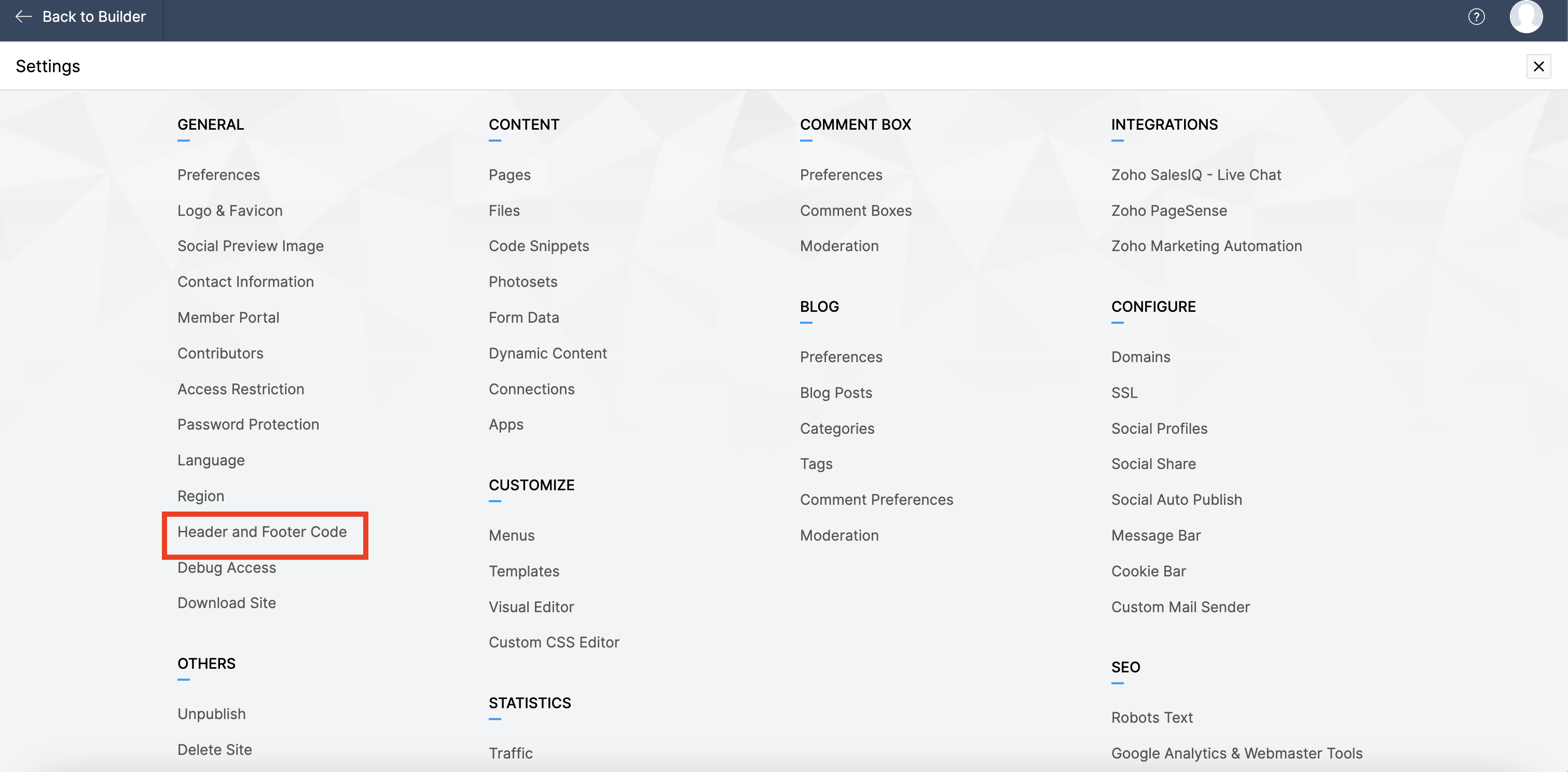Close the Settings panel
The width and height of the screenshot is (1568, 772).
point(1538,66)
